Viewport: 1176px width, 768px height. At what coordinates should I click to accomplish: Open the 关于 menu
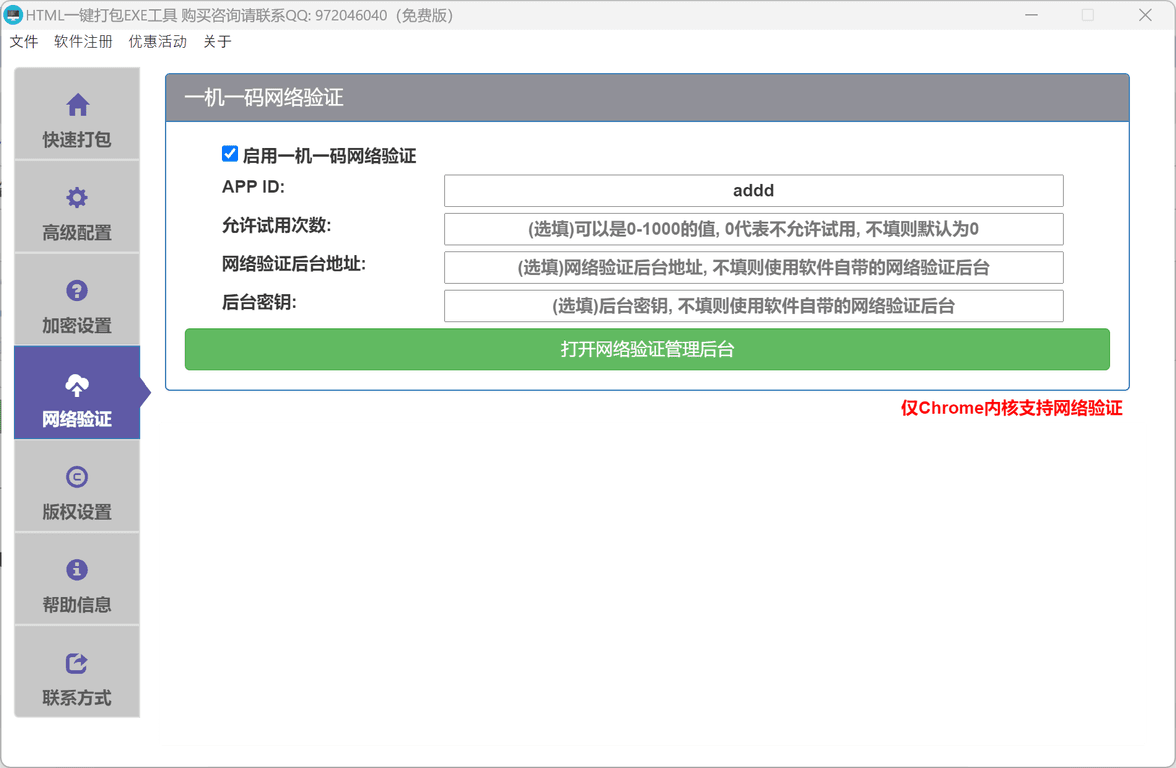[x=218, y=42]
